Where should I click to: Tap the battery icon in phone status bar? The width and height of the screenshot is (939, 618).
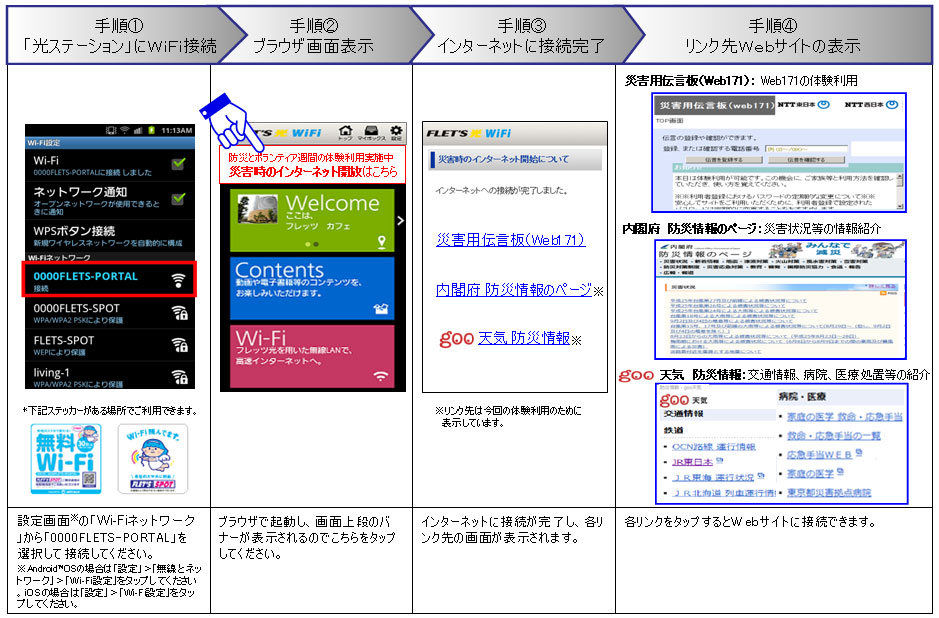pyautogui.click(x=152, y=130)
